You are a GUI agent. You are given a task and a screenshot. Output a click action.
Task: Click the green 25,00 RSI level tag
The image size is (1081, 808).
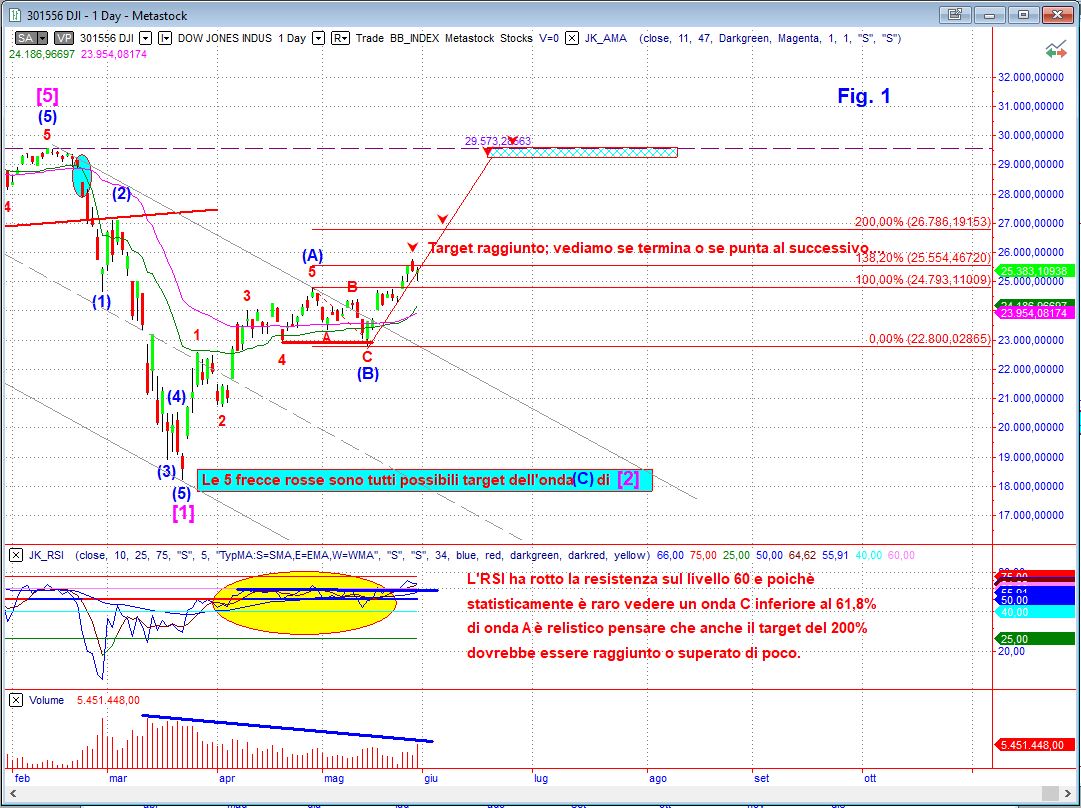click(1035, 639)
